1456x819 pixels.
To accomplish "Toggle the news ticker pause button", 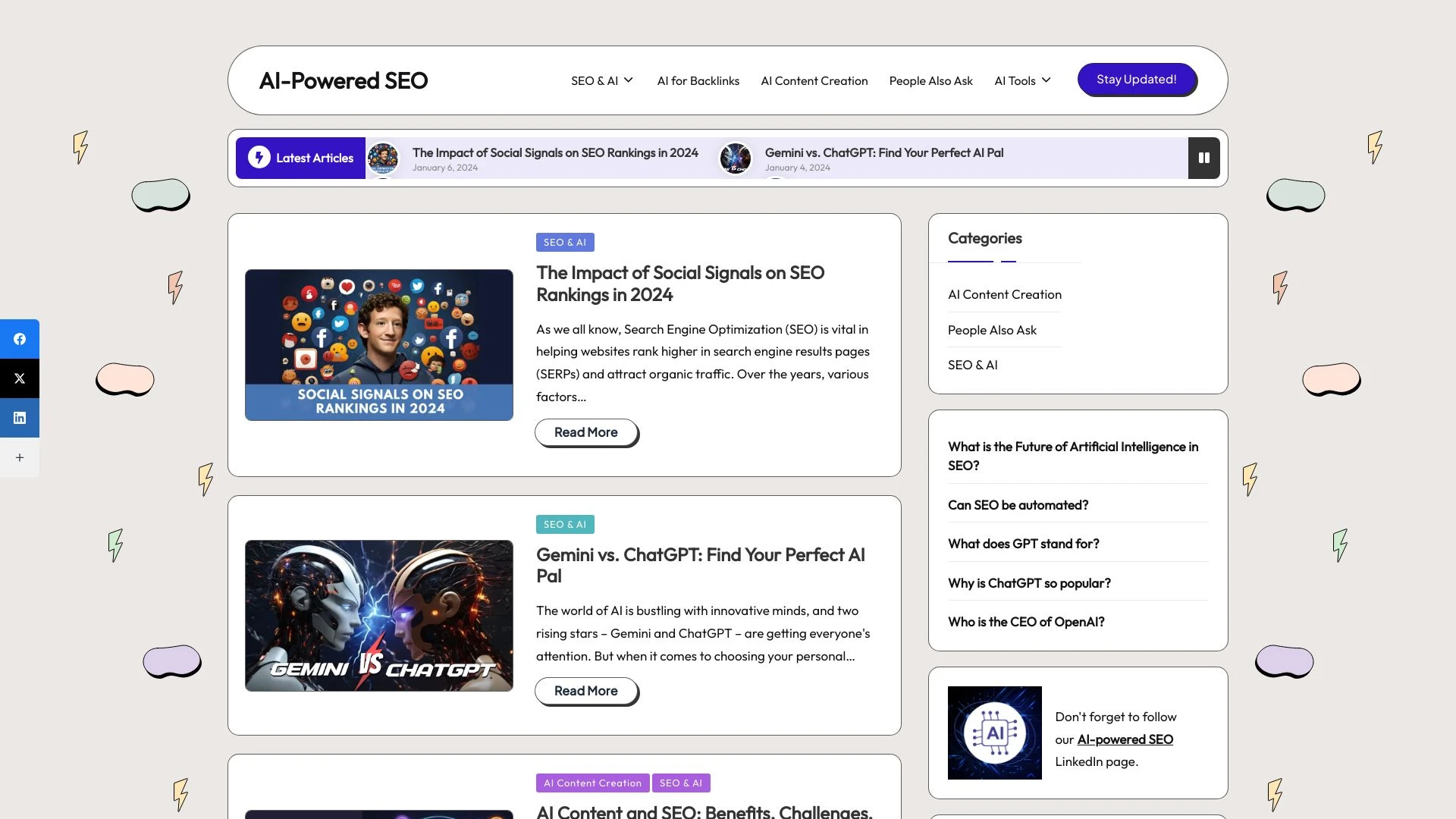I will [x=1203, y=157].
